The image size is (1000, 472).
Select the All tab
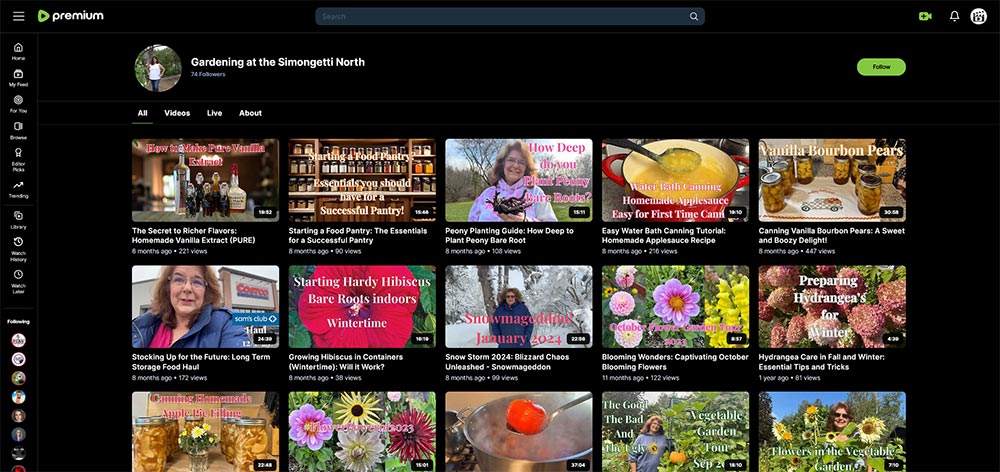[x=142, y=113]
